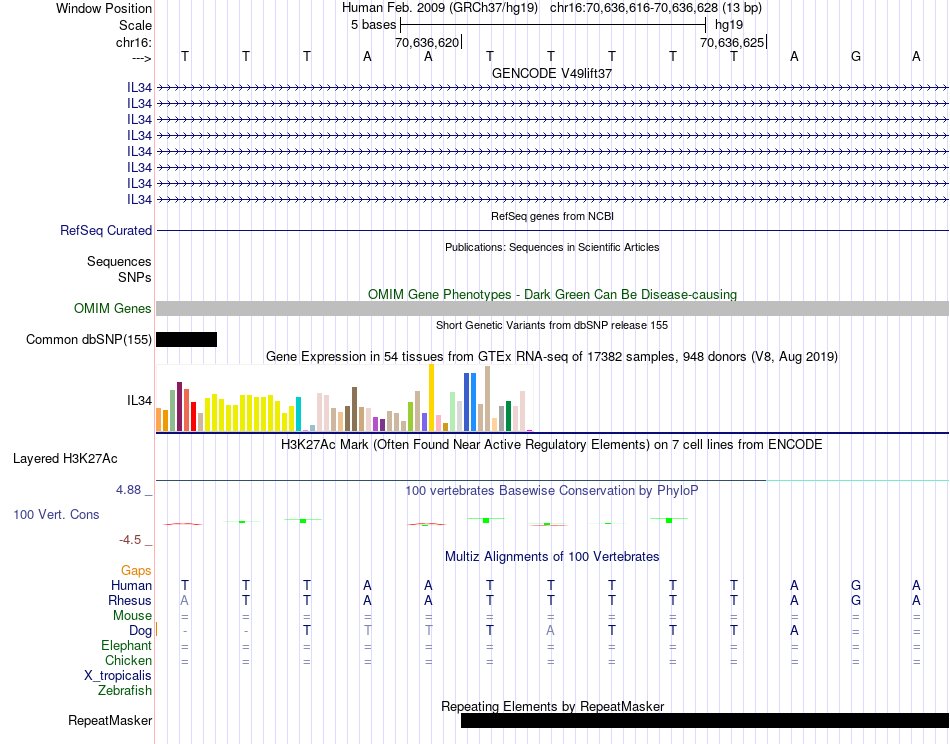
Task: Click the Scale label
Action: (x=135, y=25)
